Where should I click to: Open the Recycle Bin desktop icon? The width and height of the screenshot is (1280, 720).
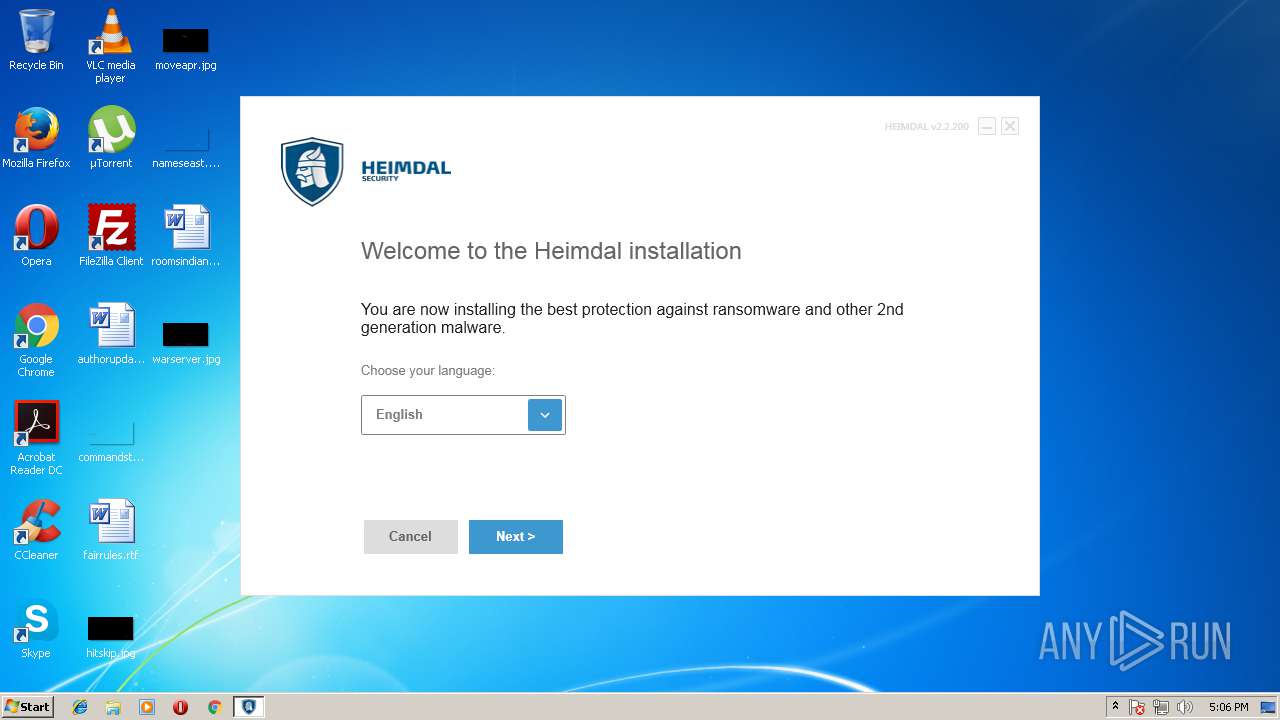pos(36,40)
